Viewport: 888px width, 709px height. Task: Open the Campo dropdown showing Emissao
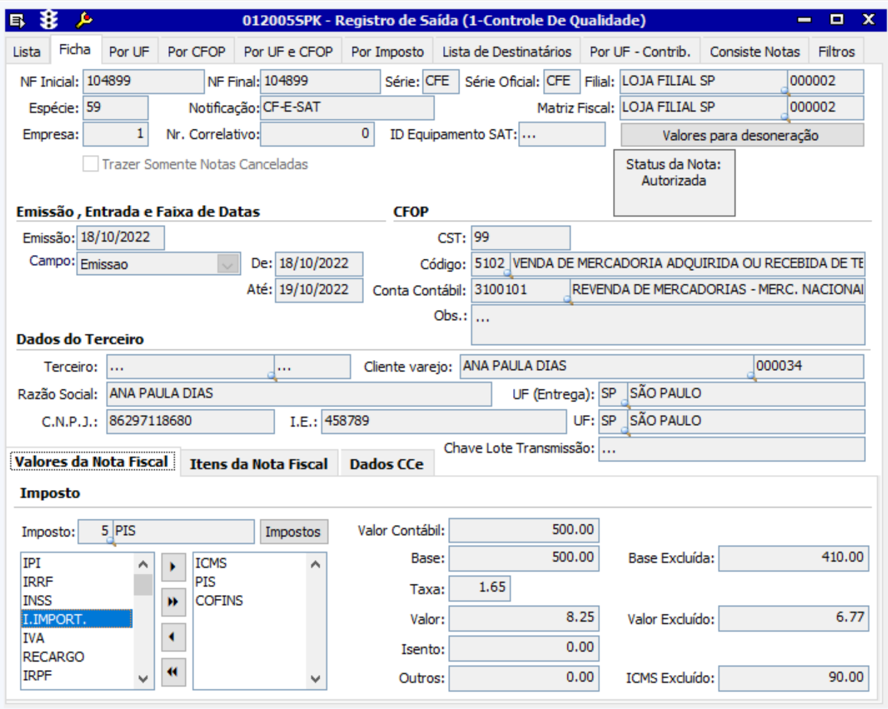pos(228,264)
